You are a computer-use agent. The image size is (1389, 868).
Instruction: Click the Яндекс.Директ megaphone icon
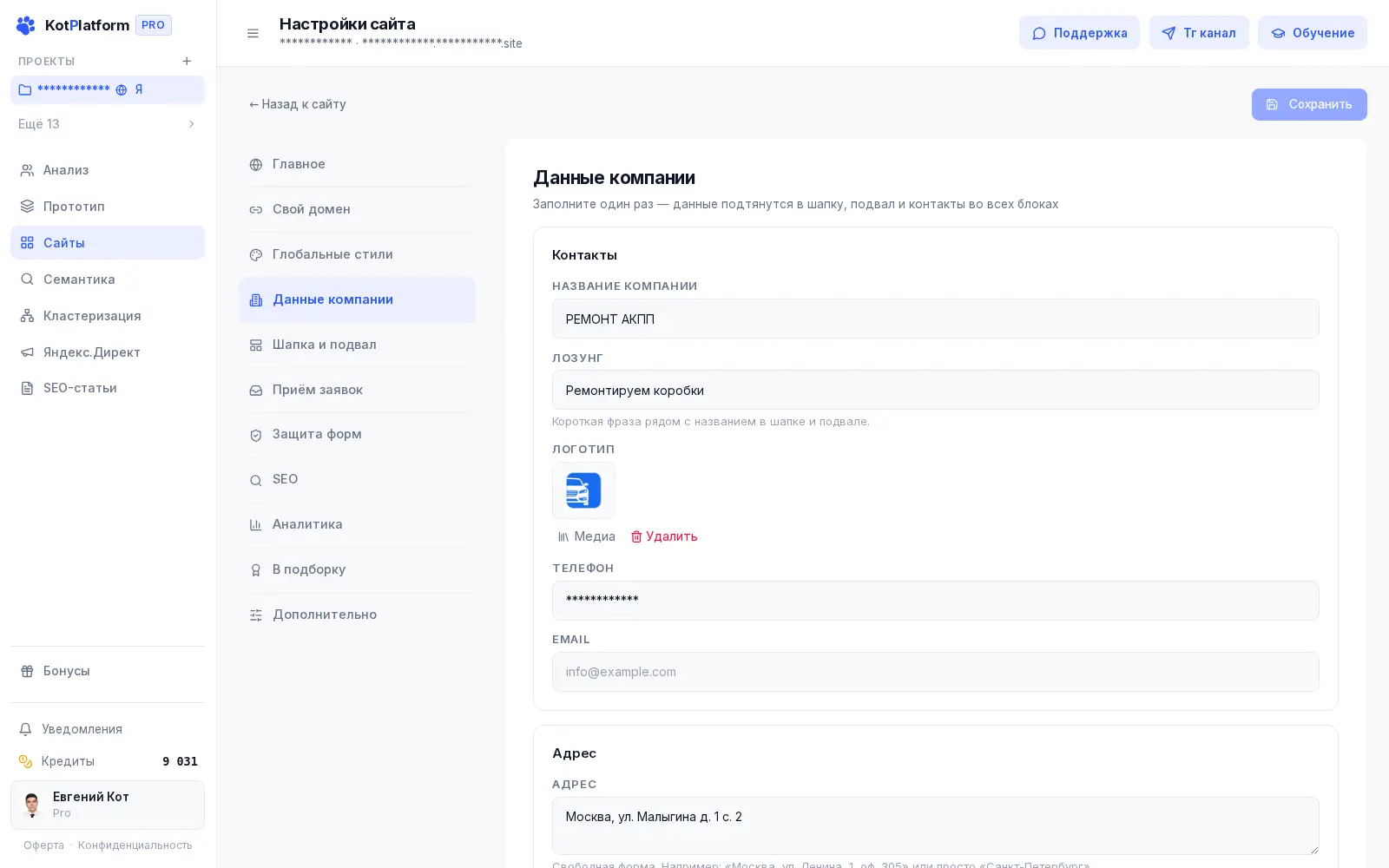pos(27,352)
